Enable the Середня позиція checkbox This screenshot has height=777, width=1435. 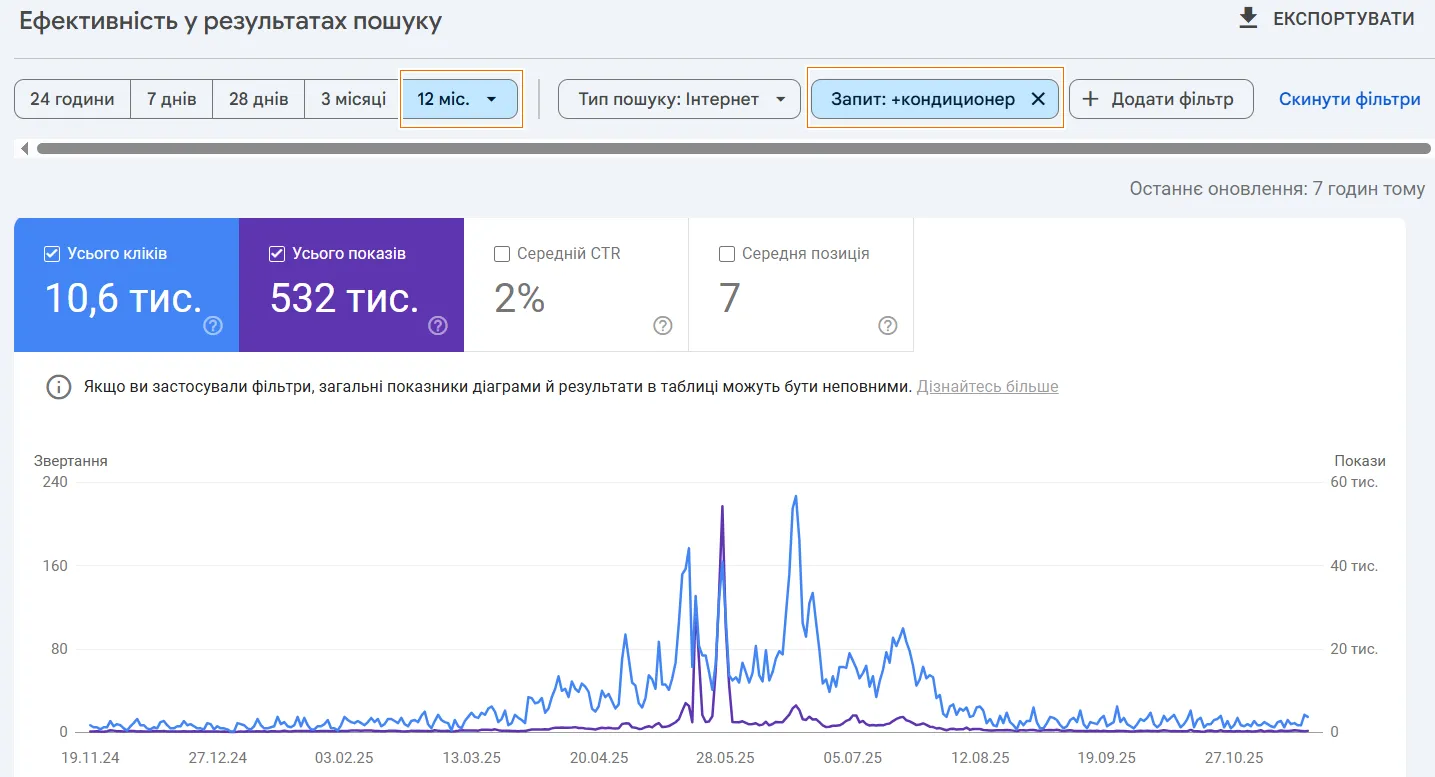click(727, 254)
